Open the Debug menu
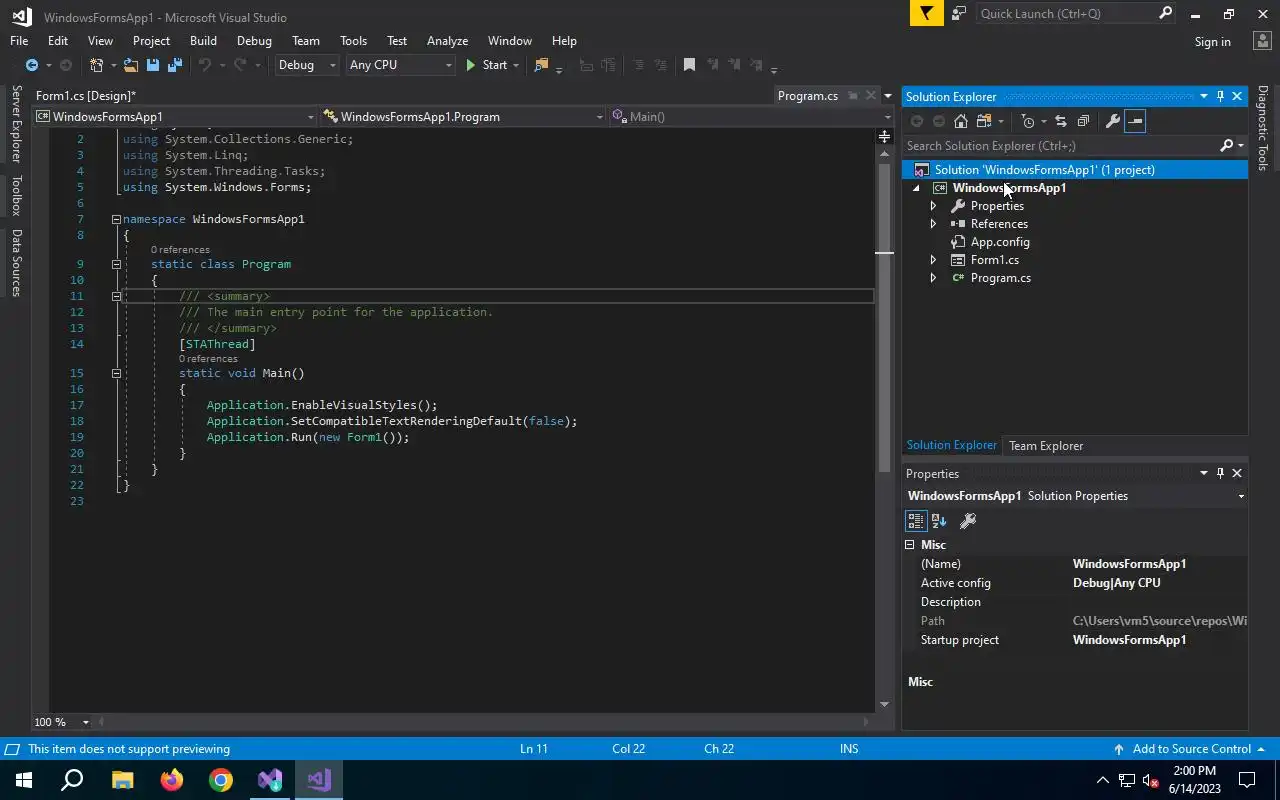1280x800 pixels. [254, 41]
